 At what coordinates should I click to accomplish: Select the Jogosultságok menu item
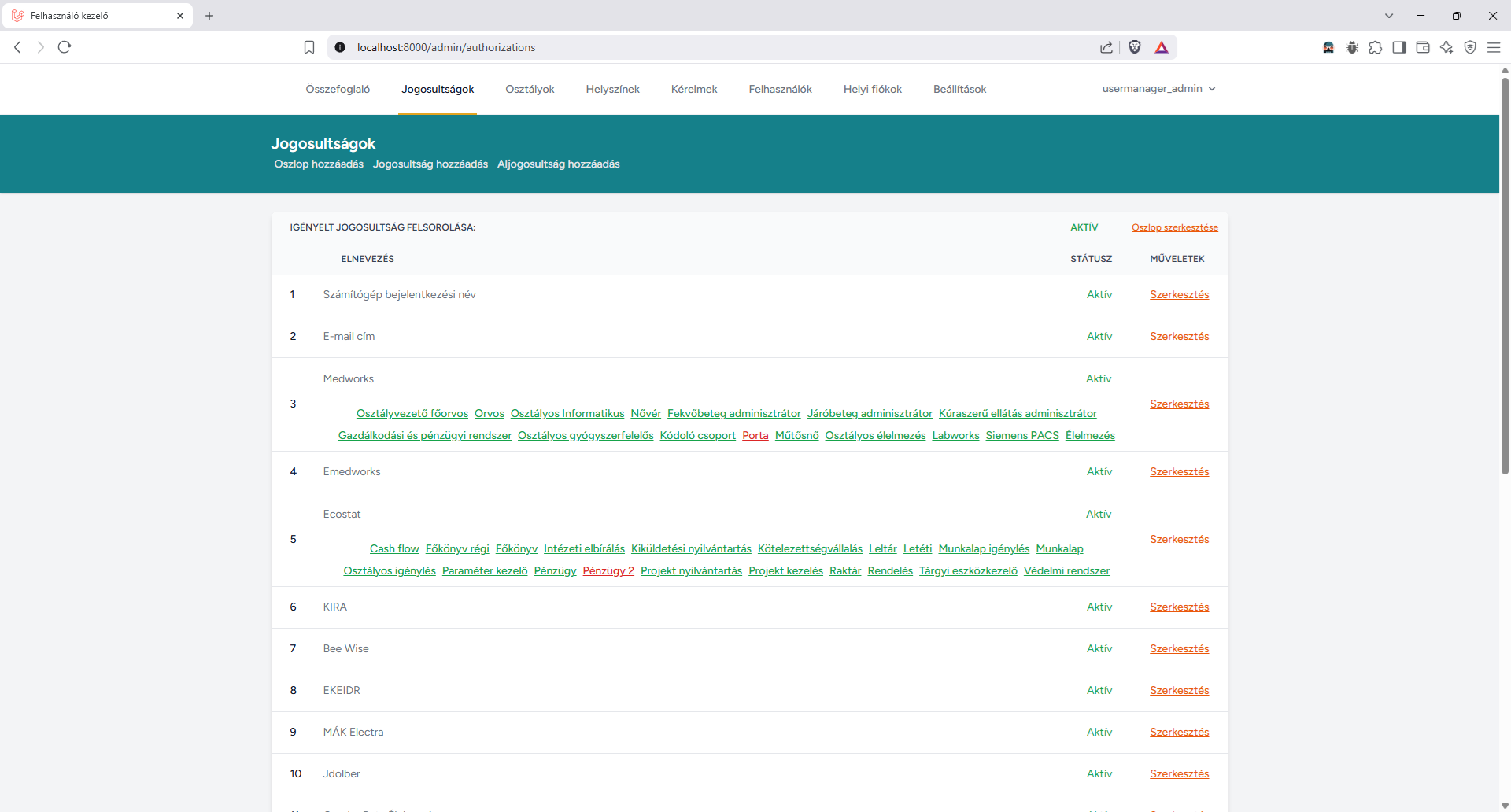tap(438, 89)
